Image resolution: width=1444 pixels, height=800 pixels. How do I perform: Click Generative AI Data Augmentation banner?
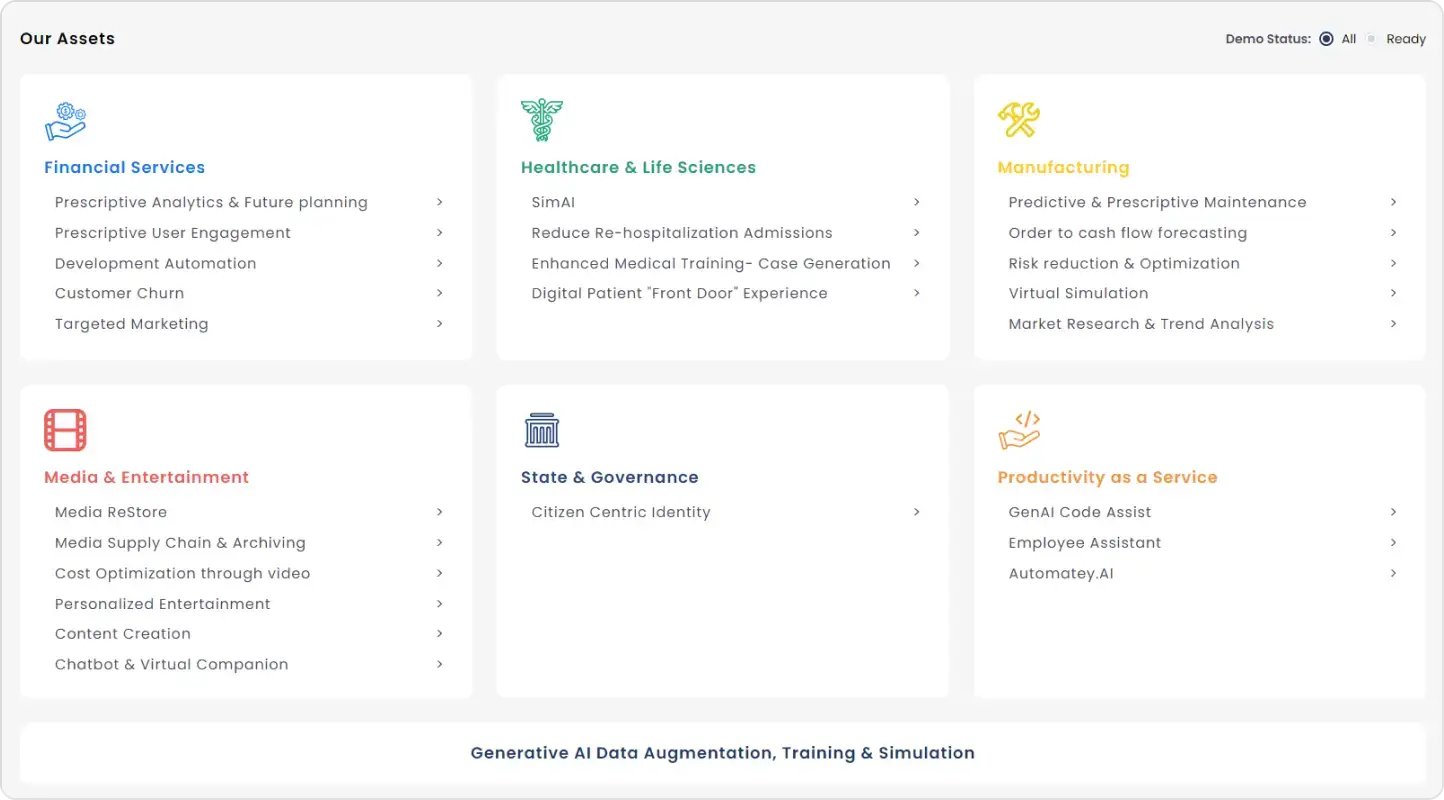pyautogui.click(x=722, y=753)
